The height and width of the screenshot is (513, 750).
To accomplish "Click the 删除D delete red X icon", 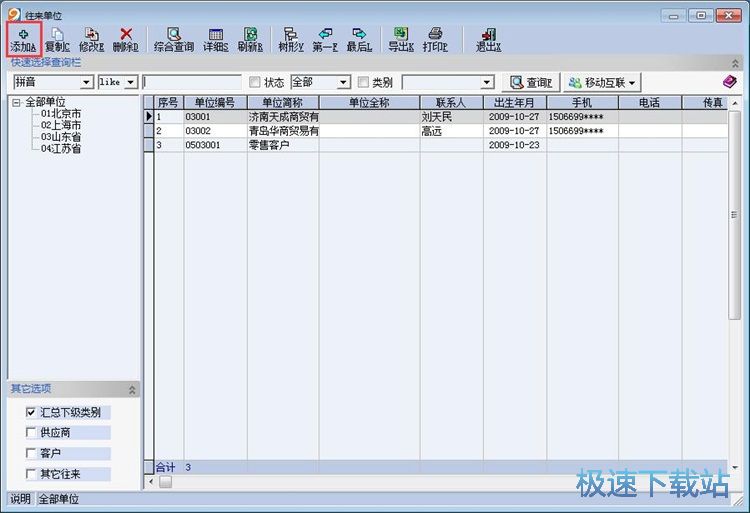I will 126,40.
